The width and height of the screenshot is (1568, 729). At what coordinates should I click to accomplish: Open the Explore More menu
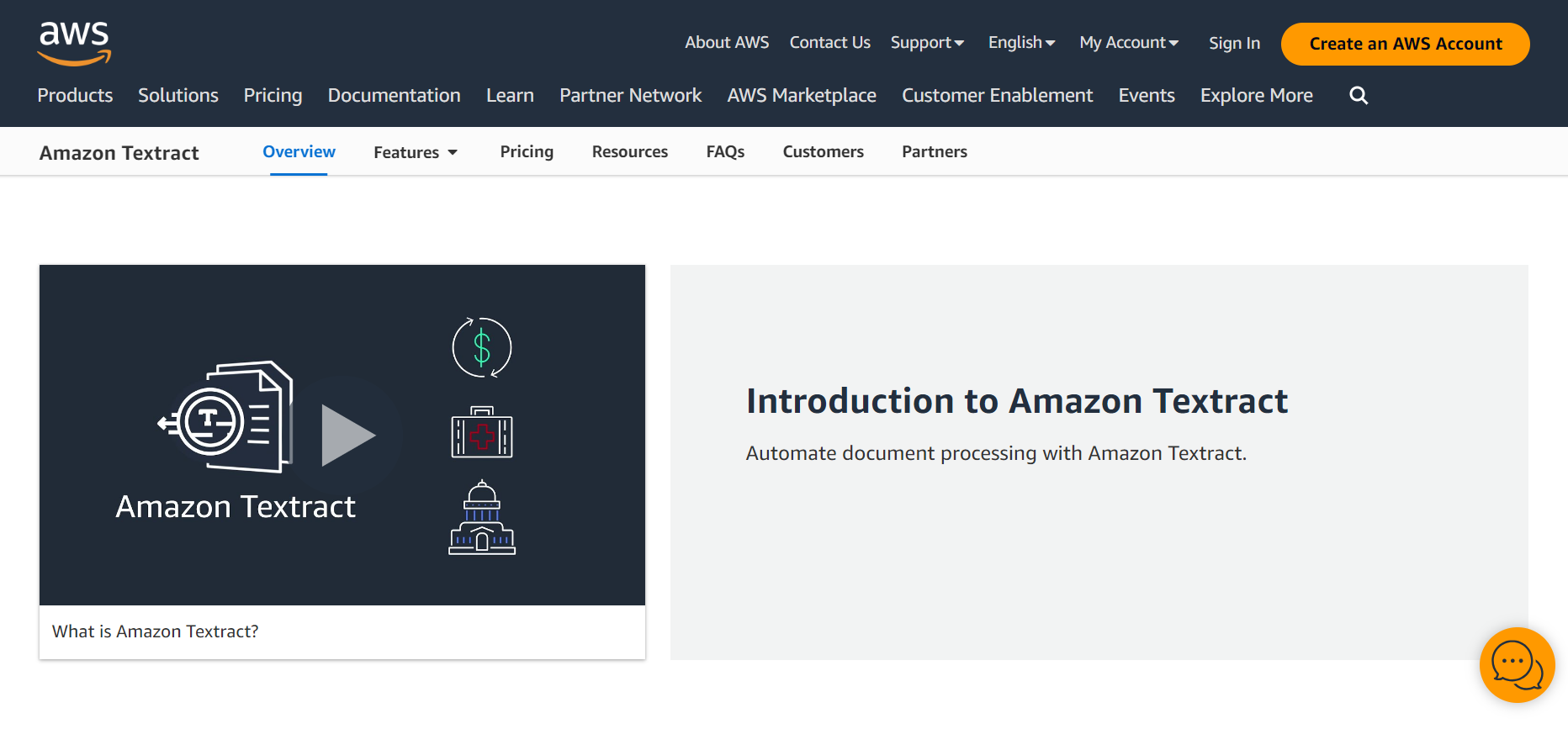[x=1256, y=96]
